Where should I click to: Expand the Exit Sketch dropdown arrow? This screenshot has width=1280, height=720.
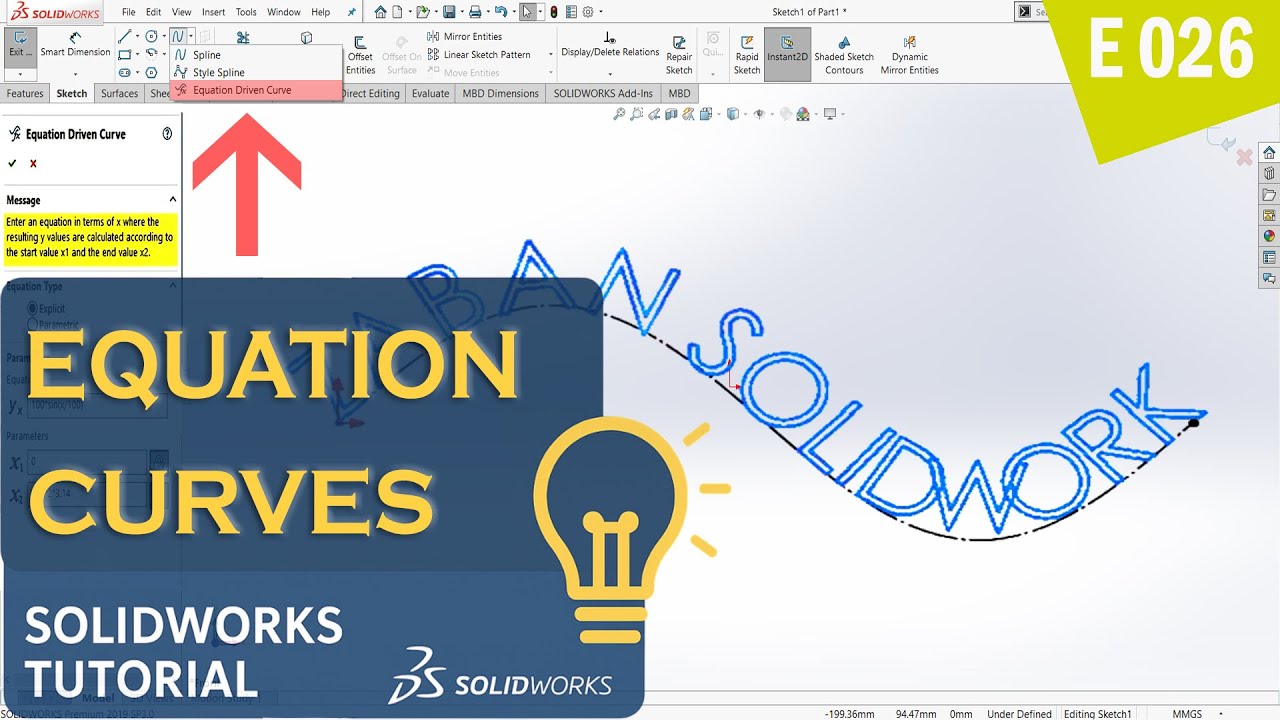click(x=20, y=74)
